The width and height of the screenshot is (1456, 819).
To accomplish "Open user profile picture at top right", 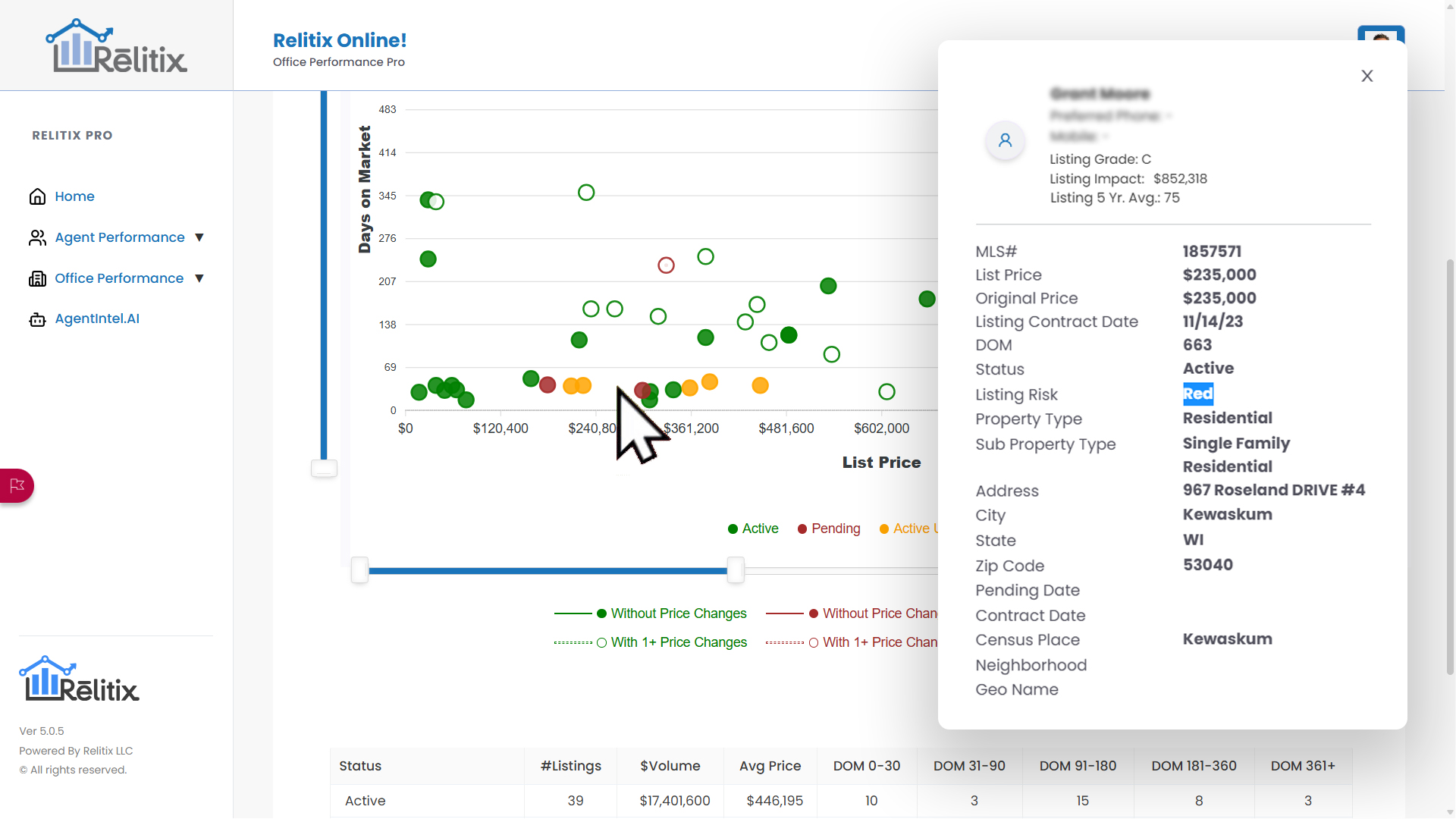I will [1380, 34].
